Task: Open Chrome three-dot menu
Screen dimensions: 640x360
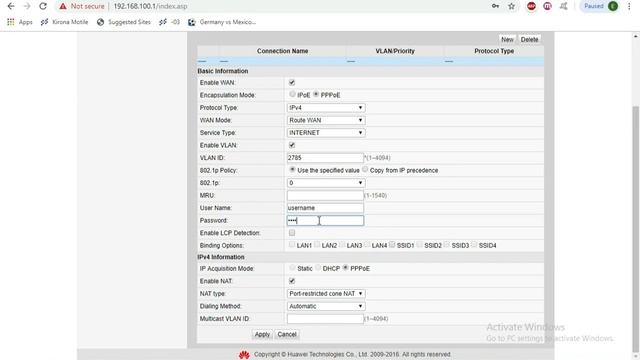Action: (629, 6)
